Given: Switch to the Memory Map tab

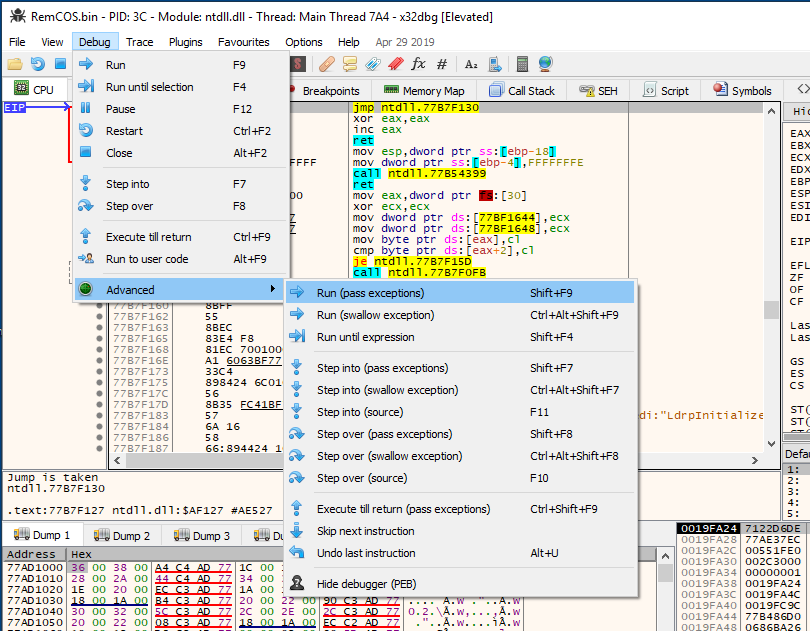Looking at the screenshot, I should [424, 91].
